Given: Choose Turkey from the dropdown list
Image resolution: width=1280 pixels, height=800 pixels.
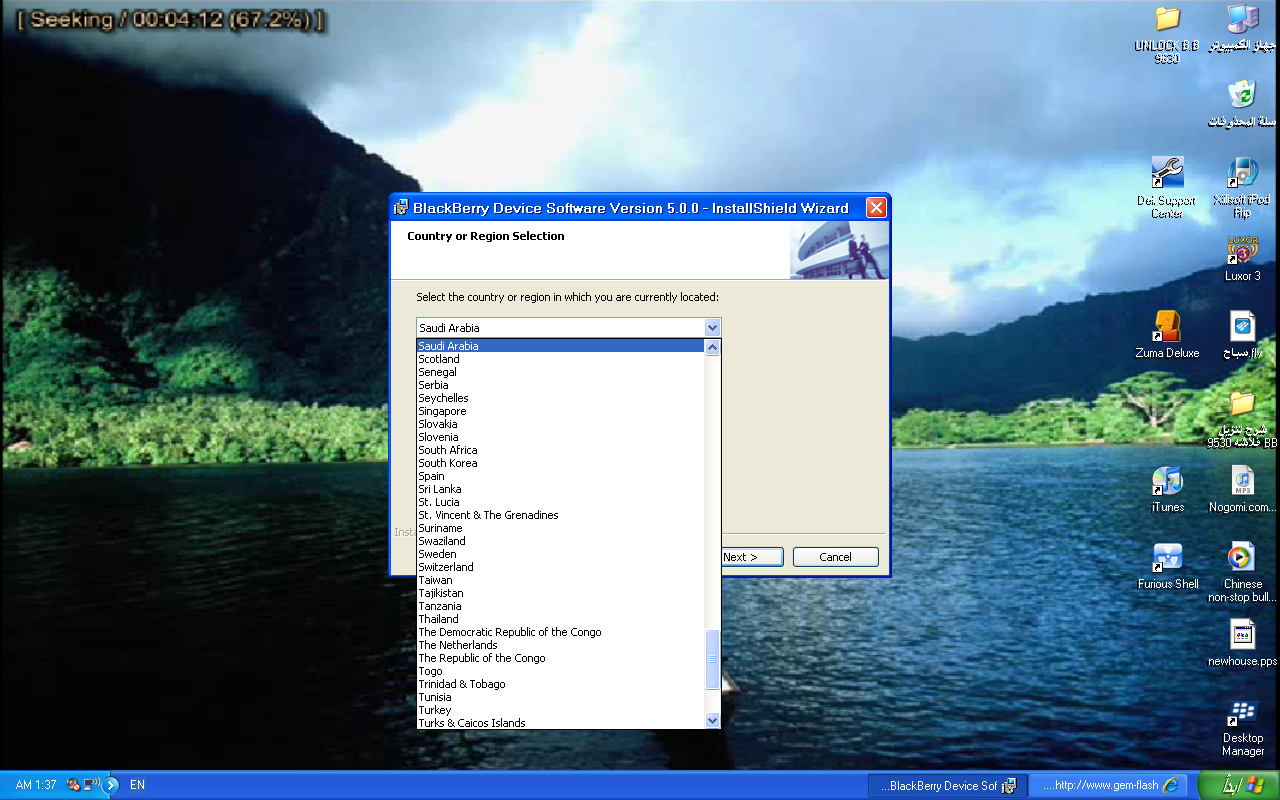Looking at the screenshot, I should (561, 710).
